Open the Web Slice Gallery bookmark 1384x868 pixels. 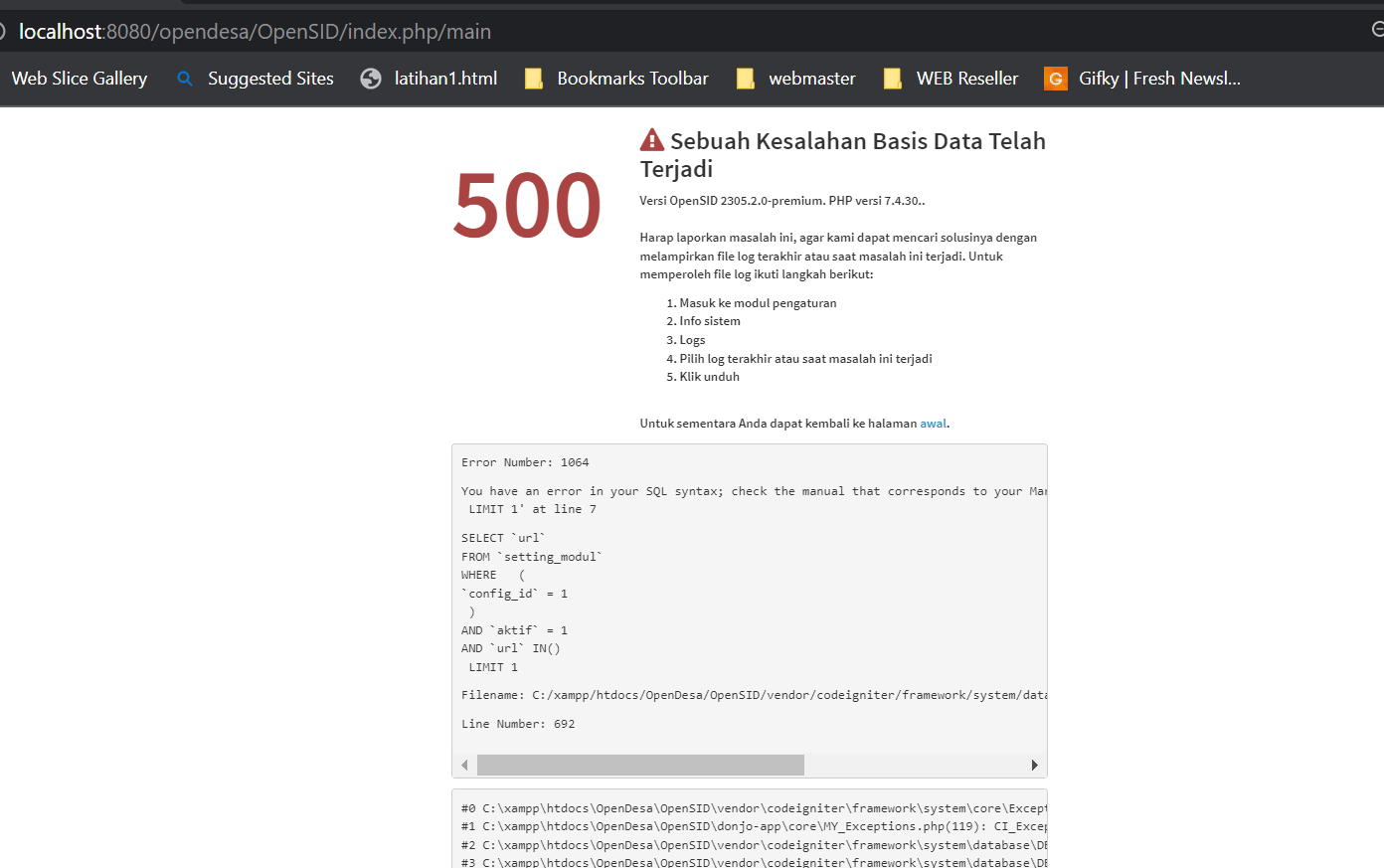click(79, 78)
